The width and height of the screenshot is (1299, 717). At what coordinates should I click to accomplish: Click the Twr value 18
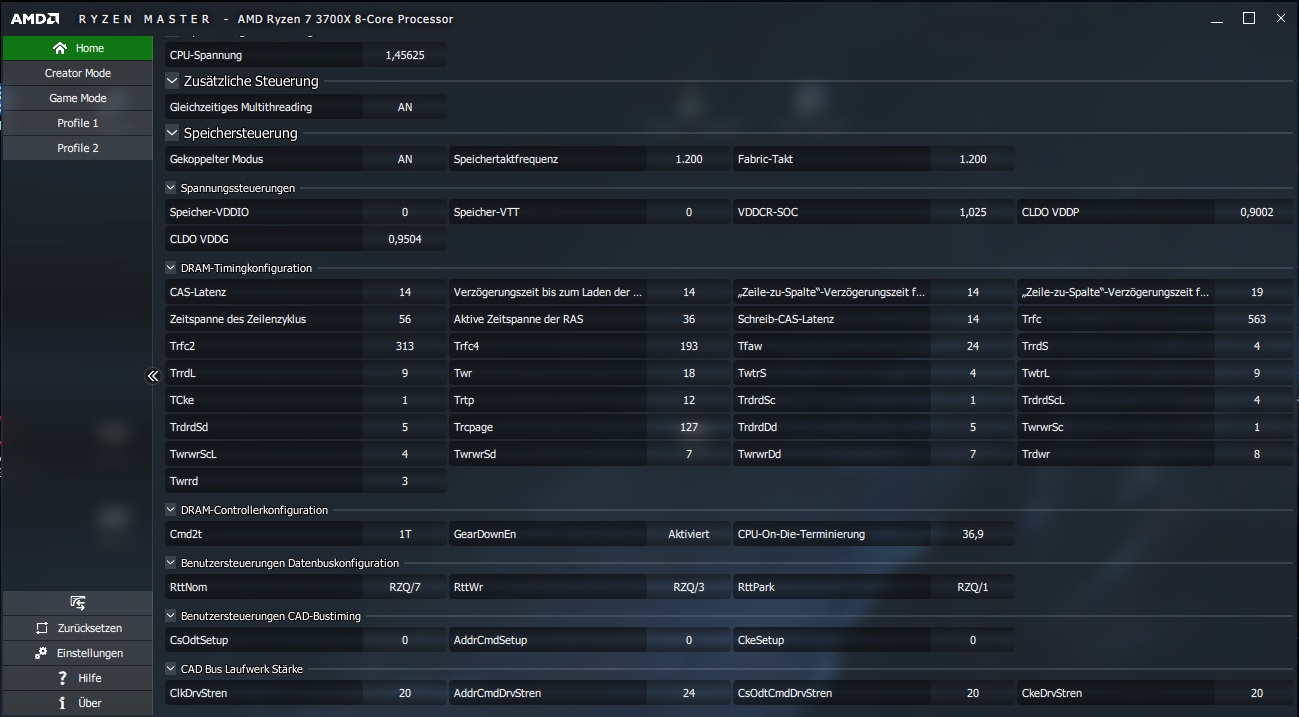[x=689, y=373]
